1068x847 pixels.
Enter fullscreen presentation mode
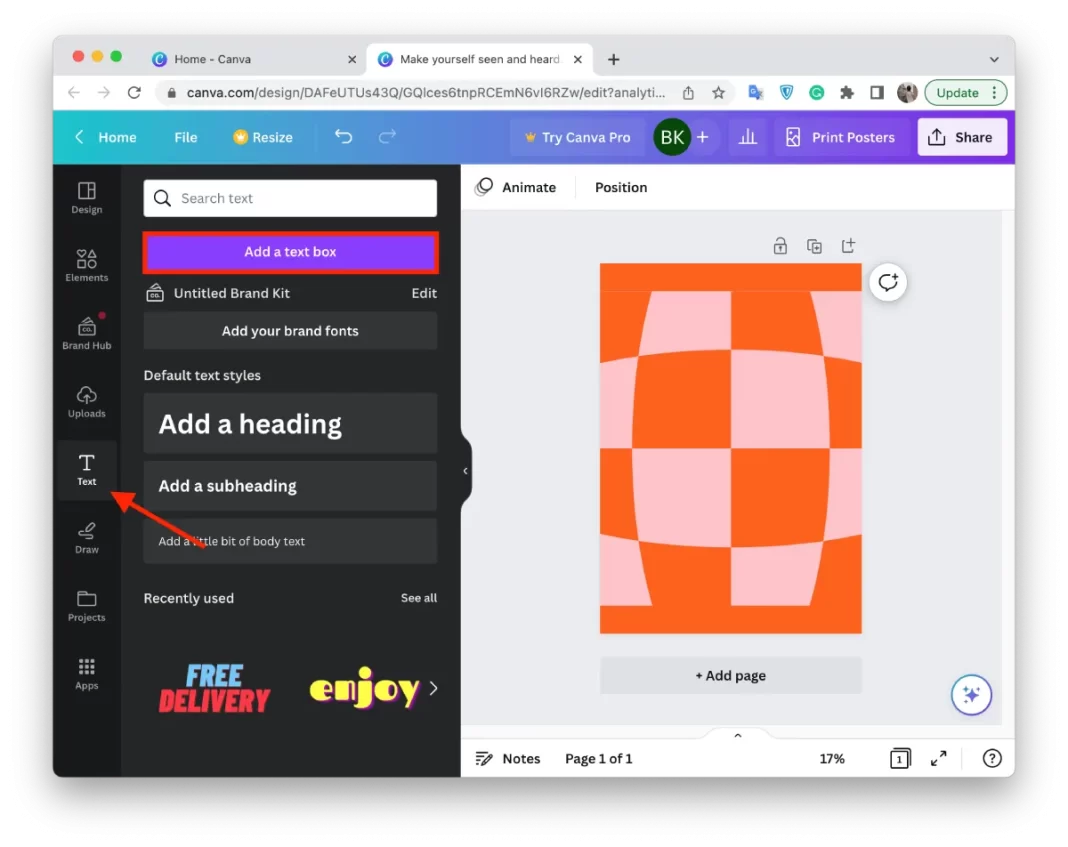click(x=939, y=758)
